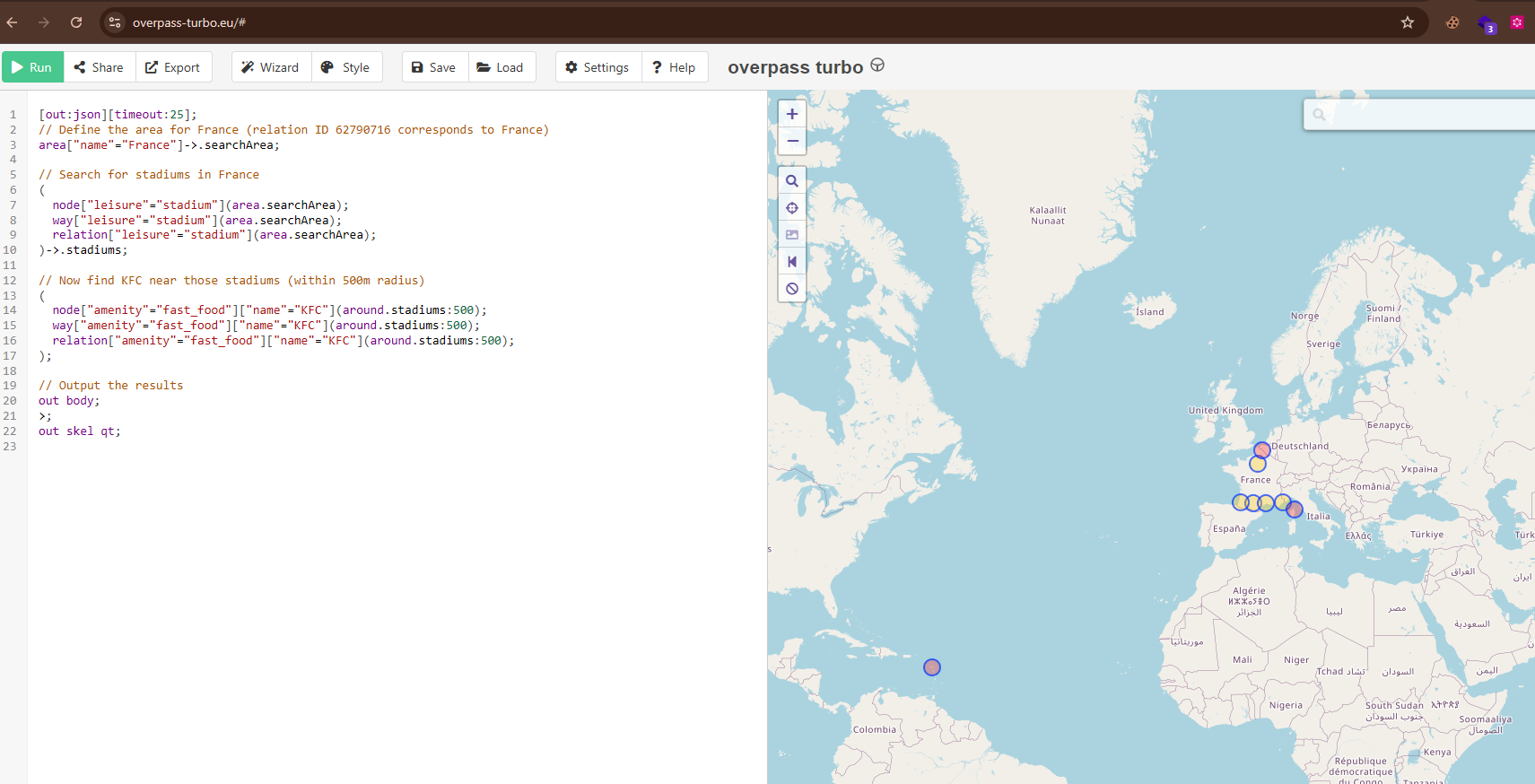Click the 'out skel qt;' code line
The image size is (1535, 784).
(80, 431)
